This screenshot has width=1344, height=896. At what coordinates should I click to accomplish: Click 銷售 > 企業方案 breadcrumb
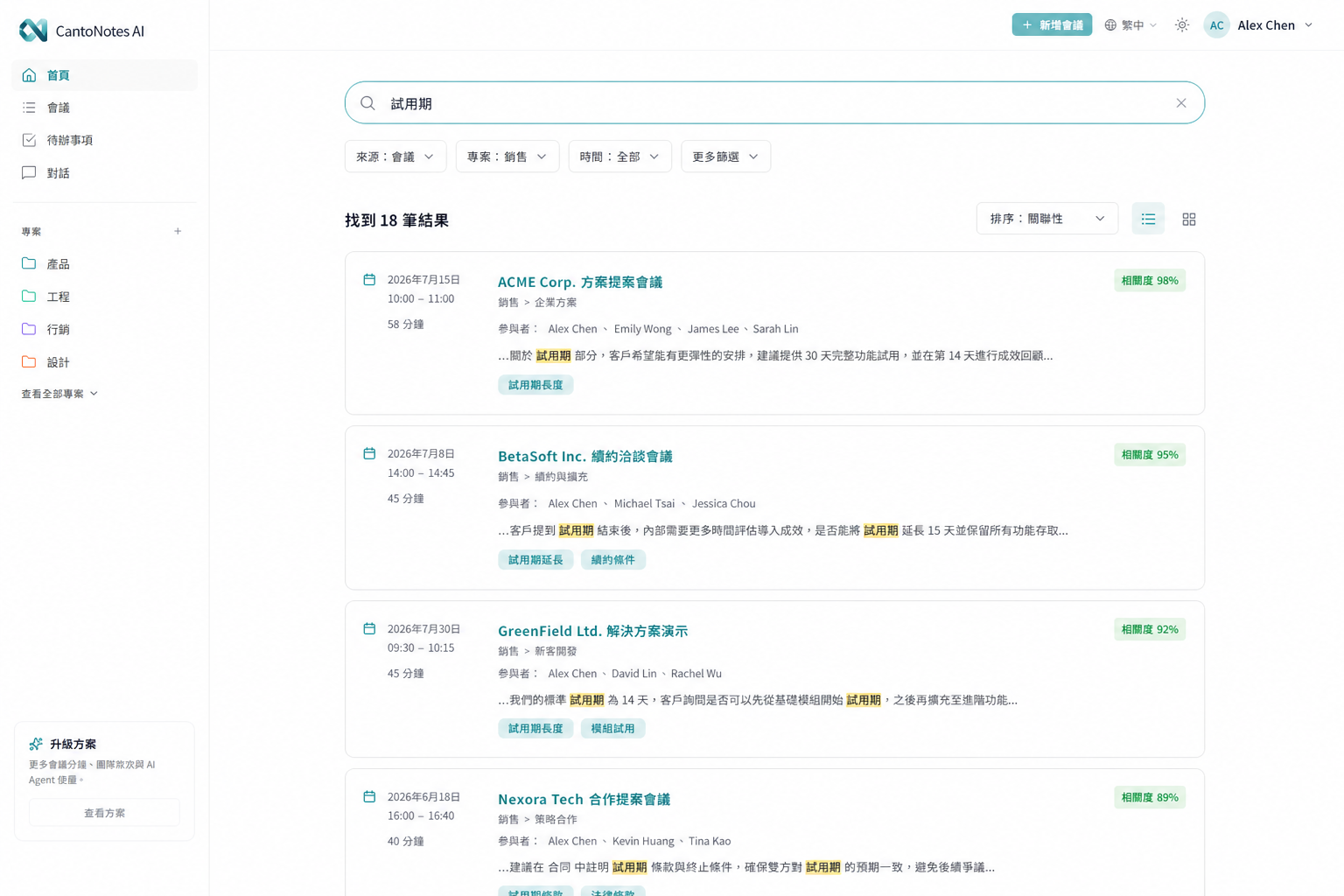(537, 303)
